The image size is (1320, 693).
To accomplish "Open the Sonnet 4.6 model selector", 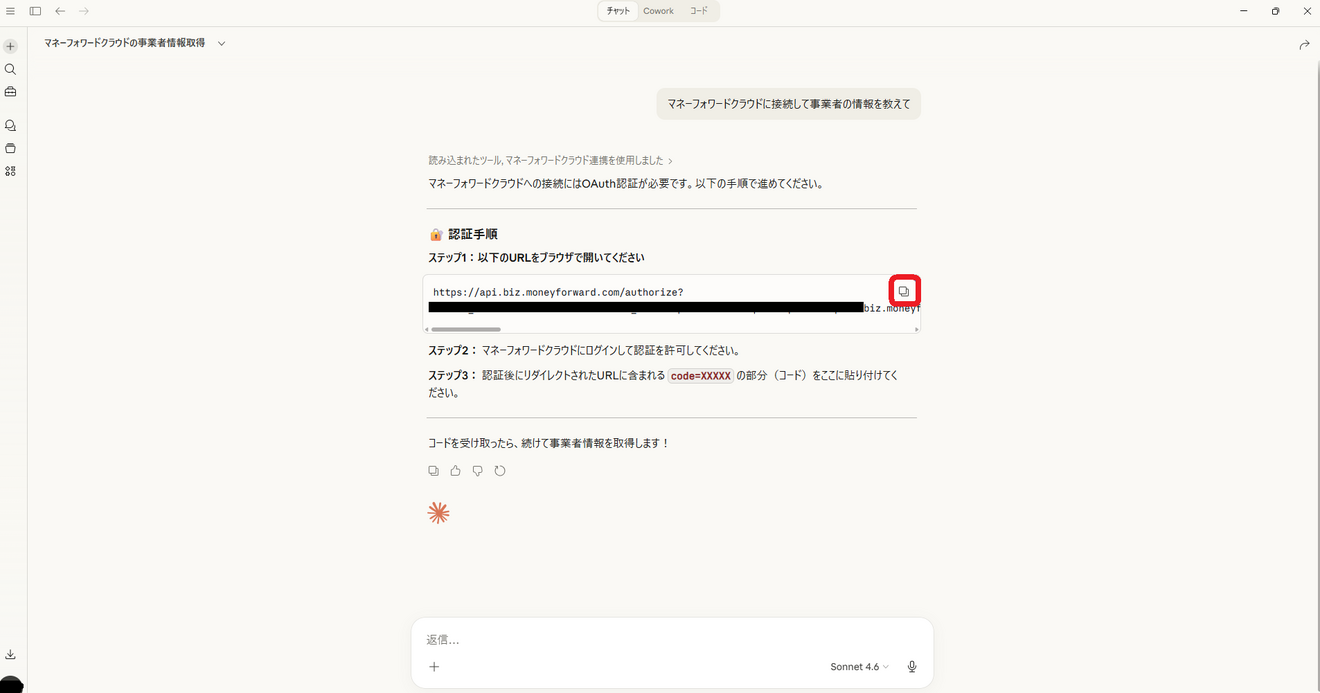I will pyautogui.click(x=859, y=667).
